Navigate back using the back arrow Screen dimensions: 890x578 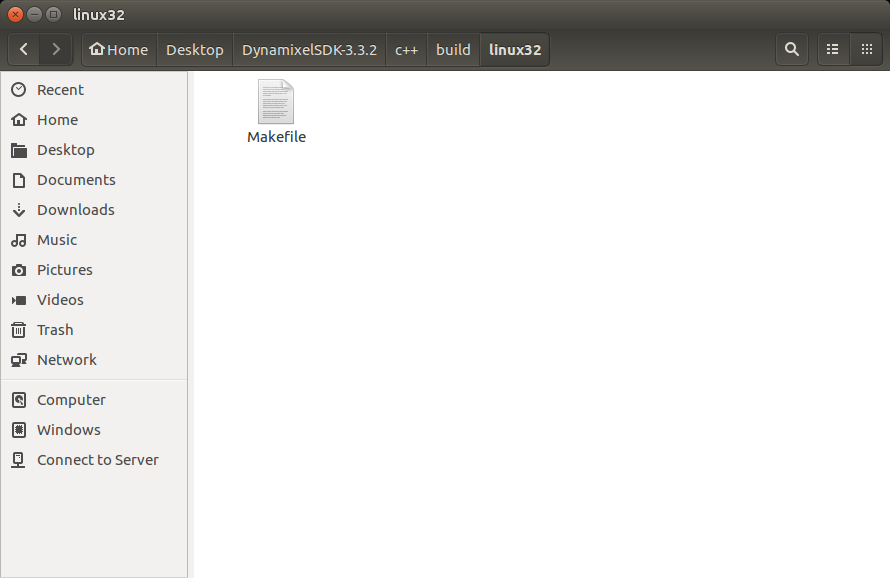click(23, 49)
